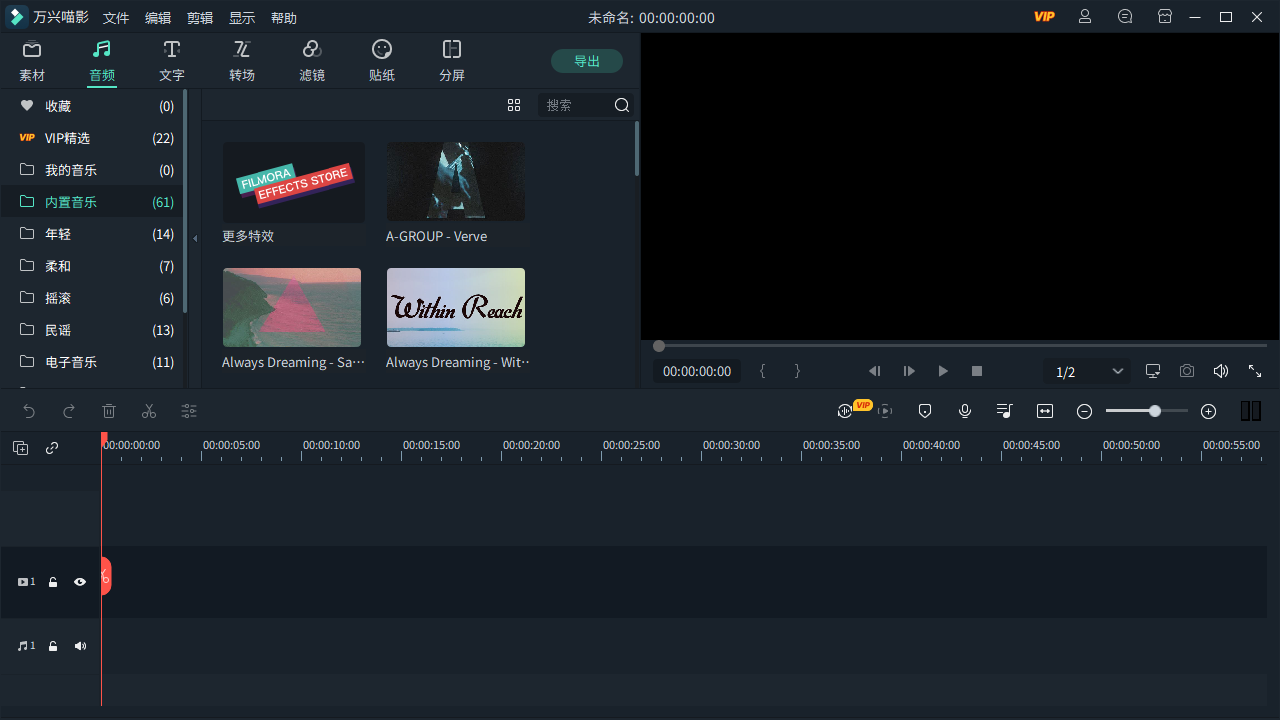The image size is (1280, 720).
Task: Open the zoom-to-fit timeline icon
Action: 1045,411
